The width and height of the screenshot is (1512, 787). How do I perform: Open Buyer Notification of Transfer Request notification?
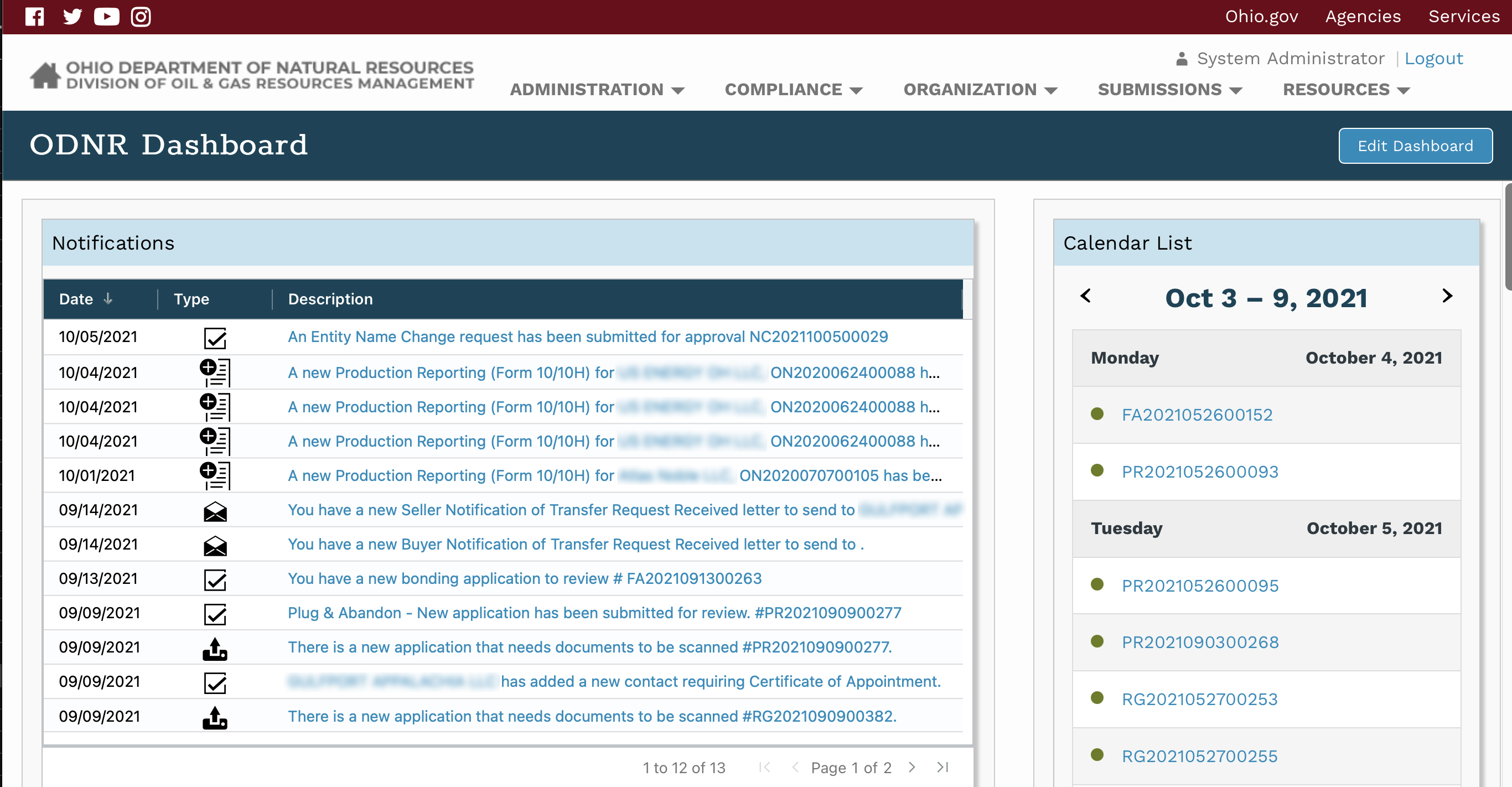(576, 544)
